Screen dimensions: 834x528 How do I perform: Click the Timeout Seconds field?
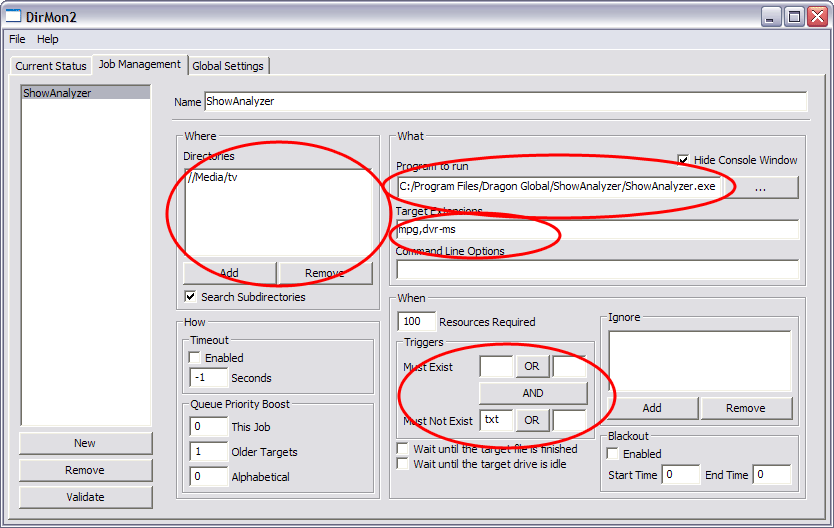point(208,378)
